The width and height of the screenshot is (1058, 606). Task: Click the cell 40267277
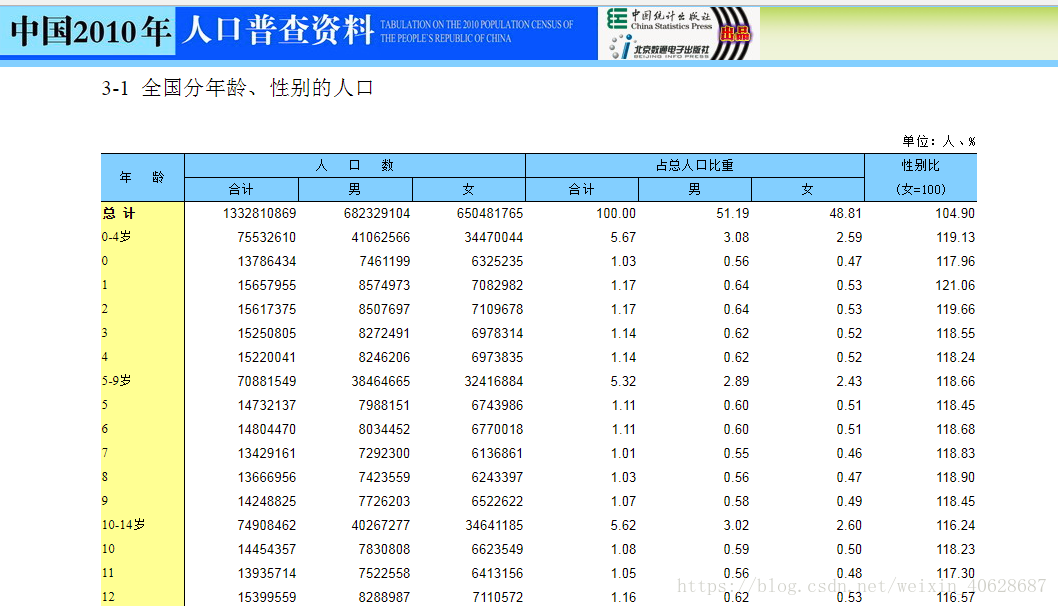pyautogui.click(x=381, y=525)
